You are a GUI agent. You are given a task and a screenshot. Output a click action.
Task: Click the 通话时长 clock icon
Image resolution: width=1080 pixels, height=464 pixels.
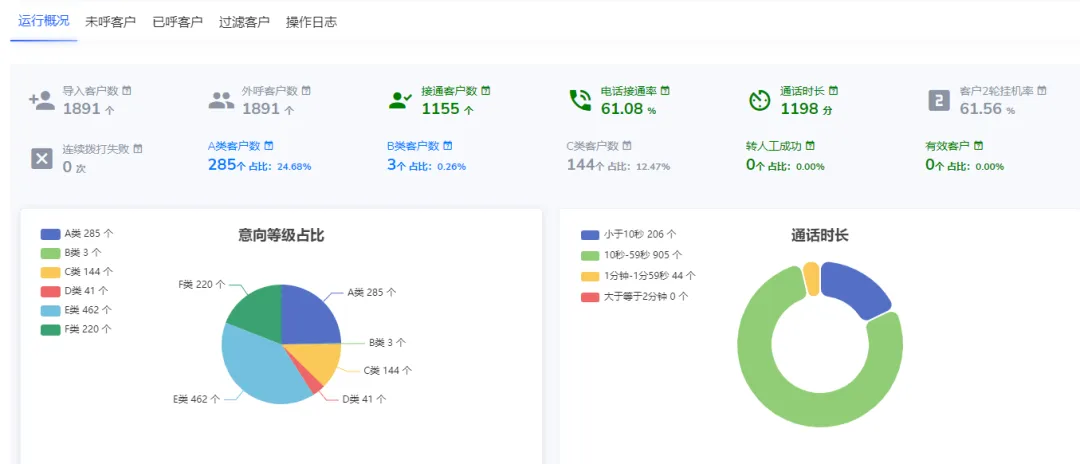[x=759, y=101]
